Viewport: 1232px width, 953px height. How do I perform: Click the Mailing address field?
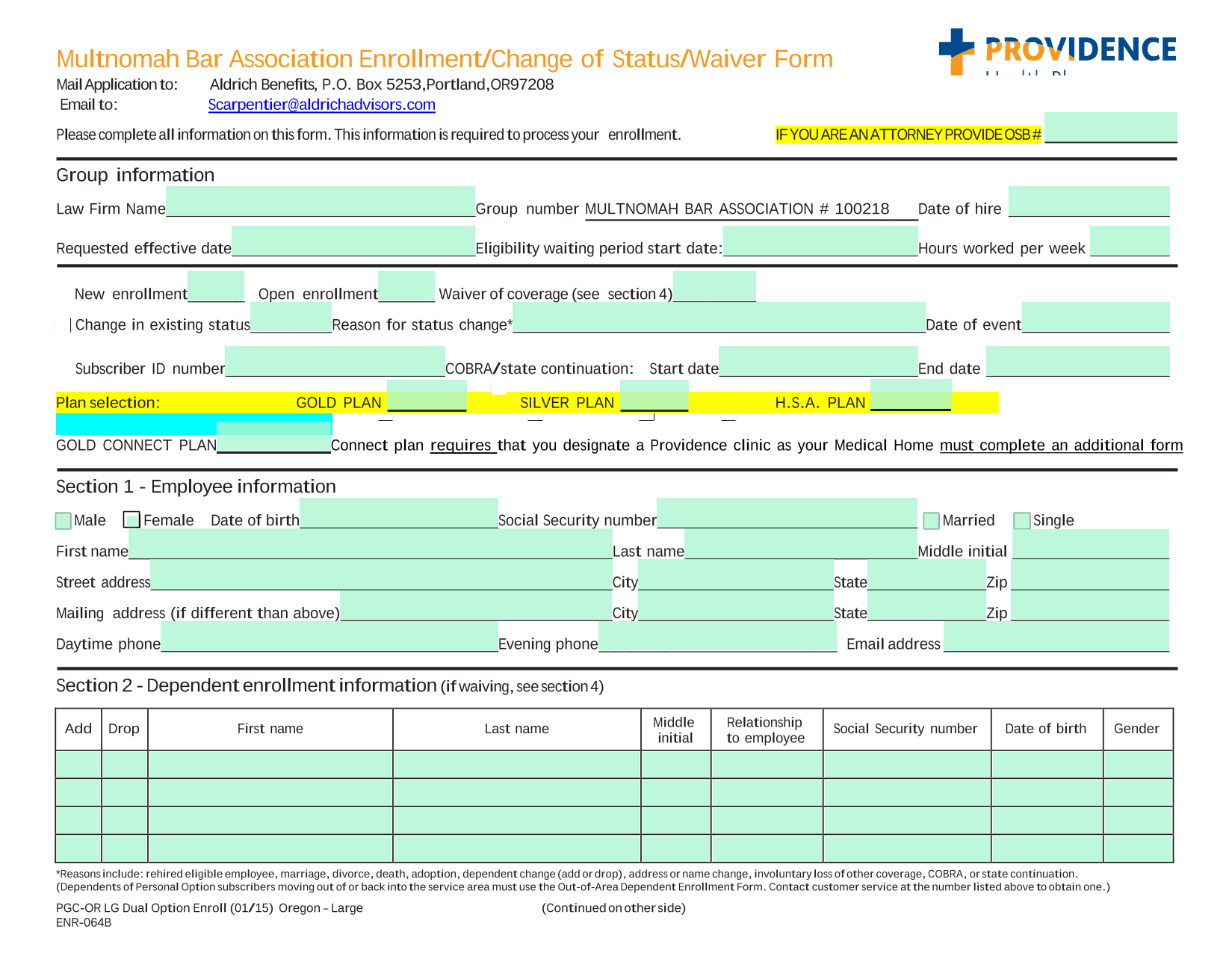(x=476, y=605)
